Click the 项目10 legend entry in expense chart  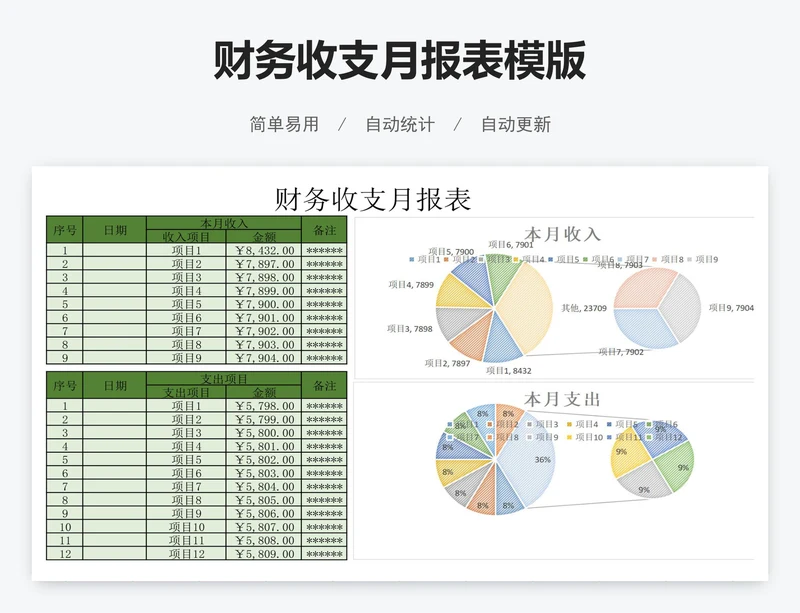585,437
